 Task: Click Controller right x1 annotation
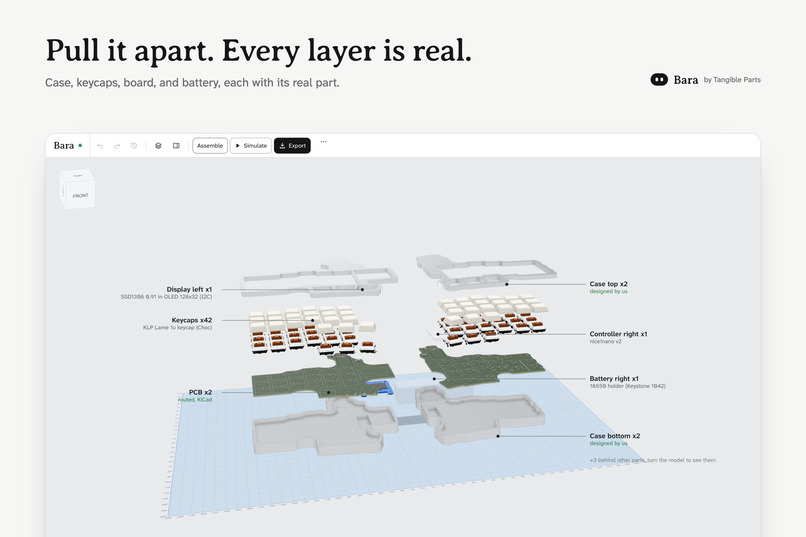[618, 334]
